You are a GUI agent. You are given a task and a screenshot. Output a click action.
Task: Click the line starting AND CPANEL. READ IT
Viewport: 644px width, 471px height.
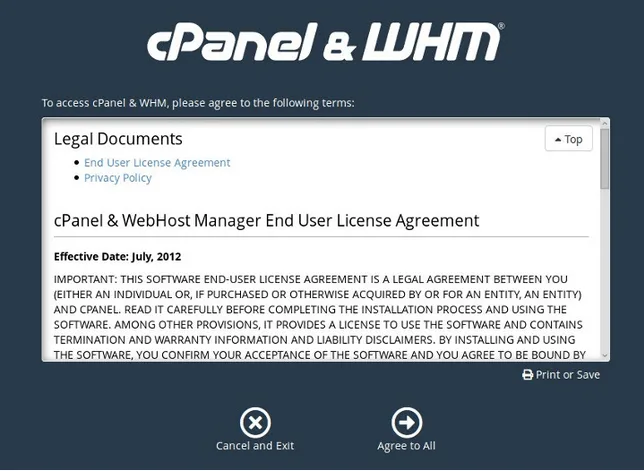310,310
